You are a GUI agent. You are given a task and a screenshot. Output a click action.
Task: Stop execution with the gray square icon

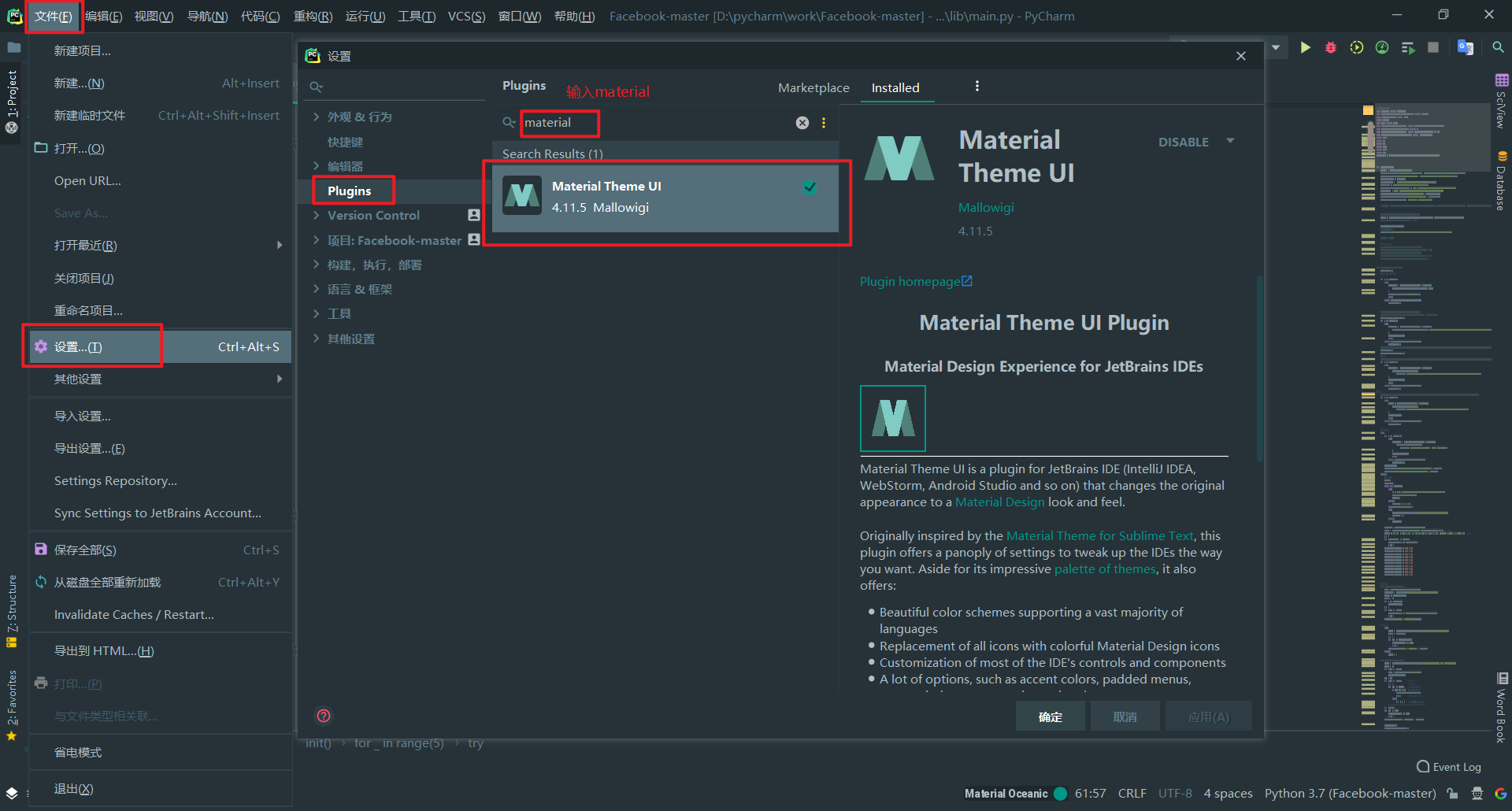point(1433,47)
